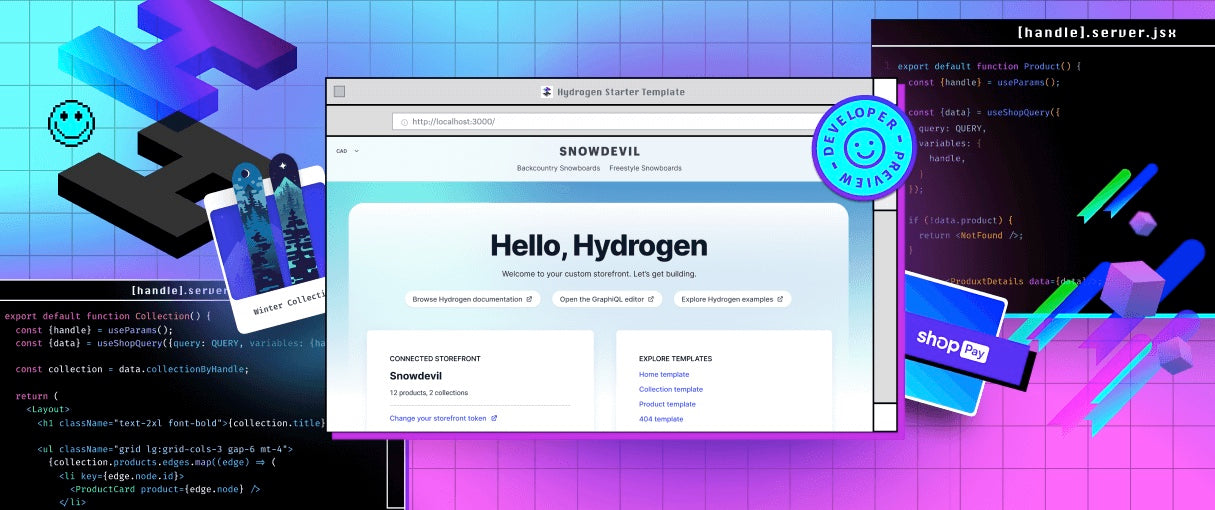Click Browse Hydrogen documentation button
This screenshot has height=510, width=1215.
473,299
